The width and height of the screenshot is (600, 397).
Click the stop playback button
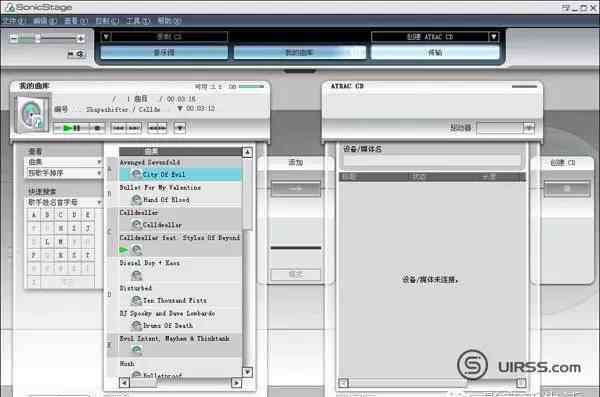point(97,128)
